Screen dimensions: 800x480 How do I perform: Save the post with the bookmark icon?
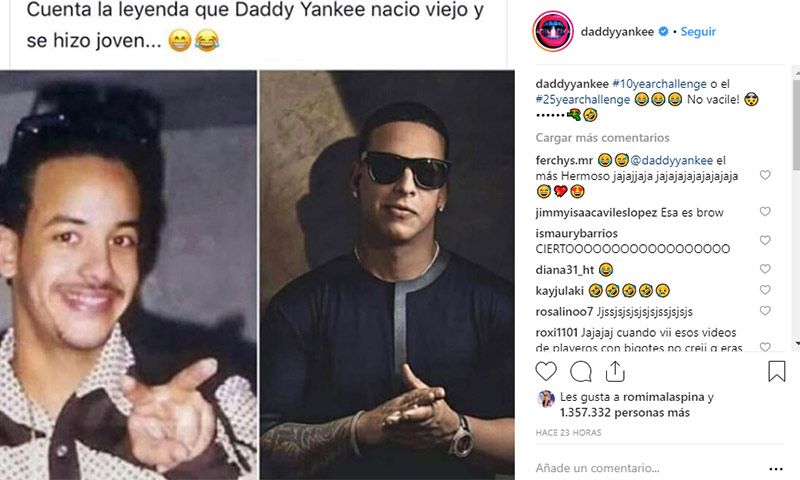777,371
